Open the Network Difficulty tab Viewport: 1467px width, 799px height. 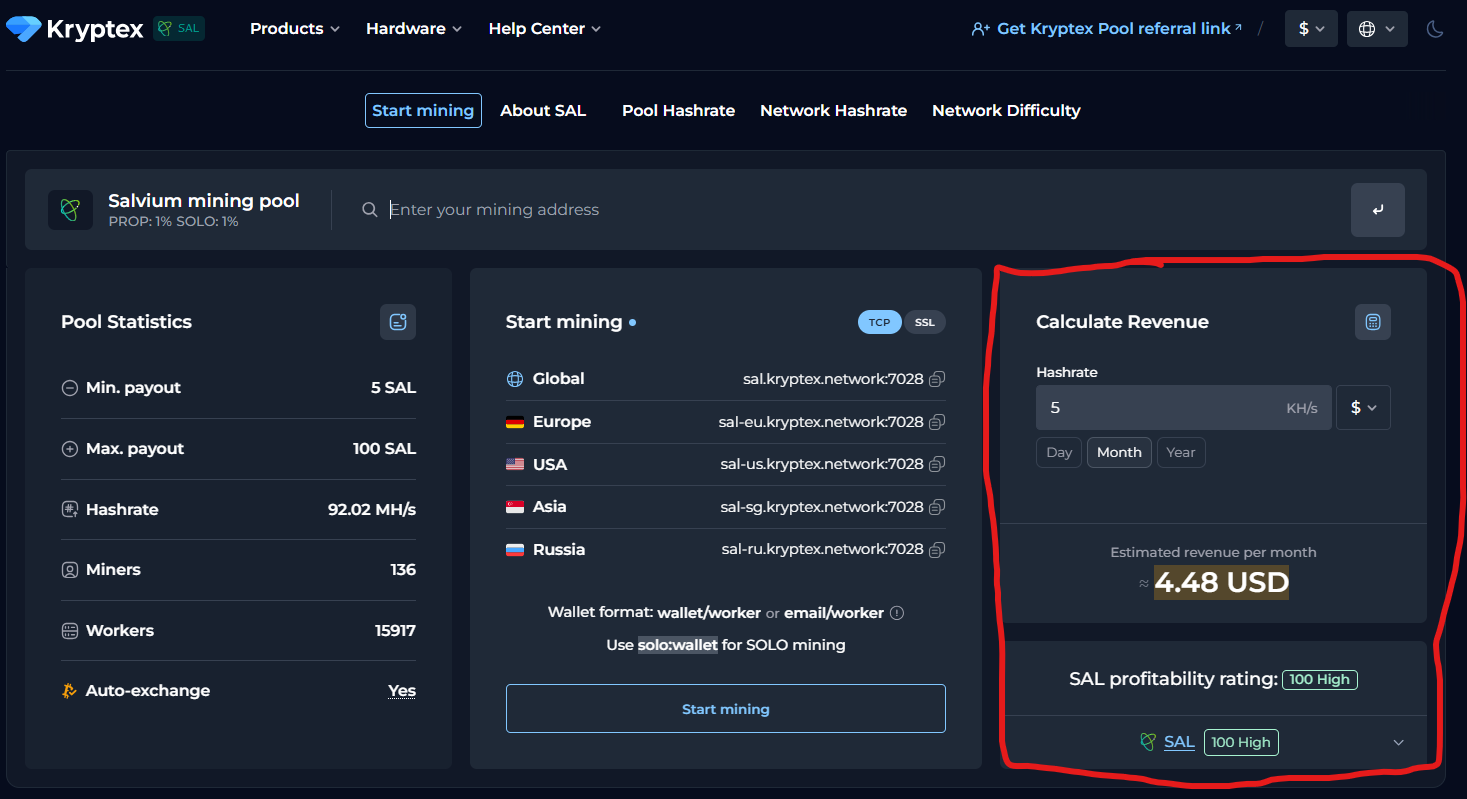coord(1006,110)
